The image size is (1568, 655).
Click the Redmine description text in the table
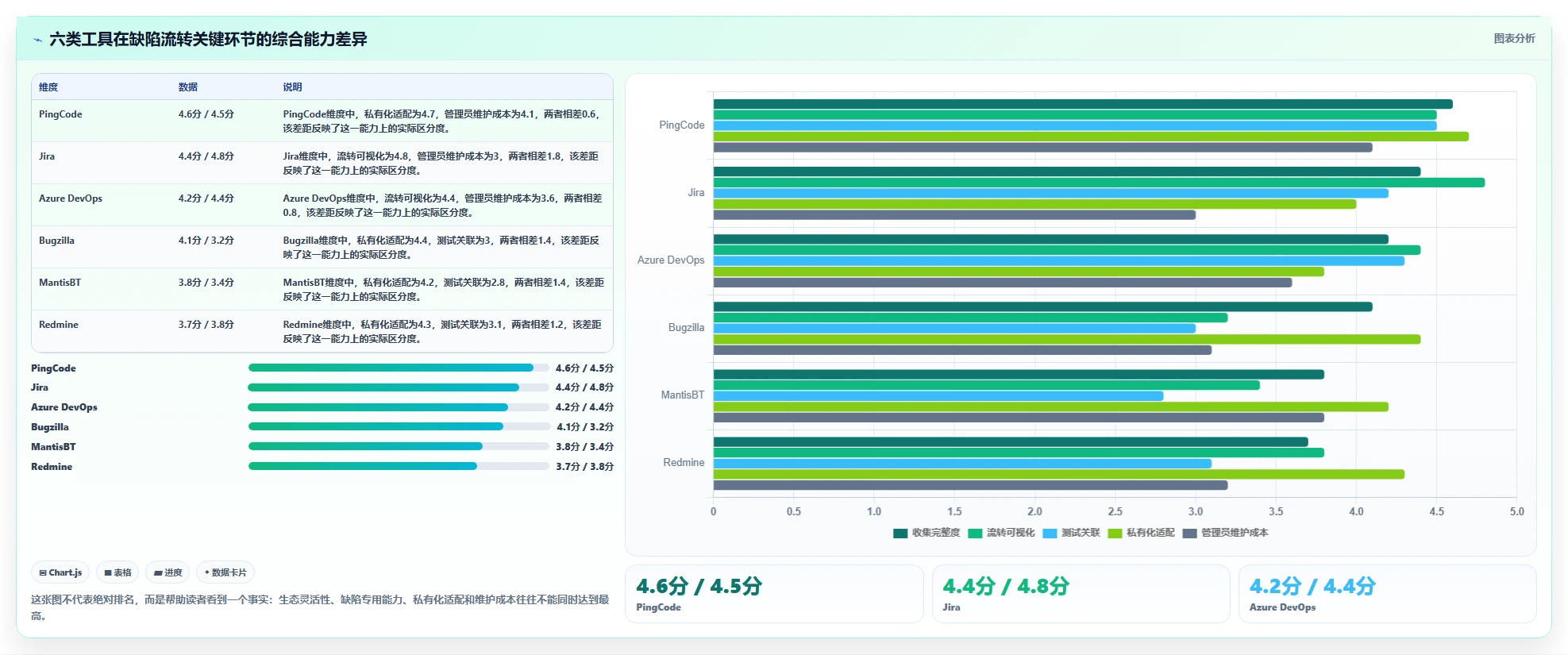442,332
